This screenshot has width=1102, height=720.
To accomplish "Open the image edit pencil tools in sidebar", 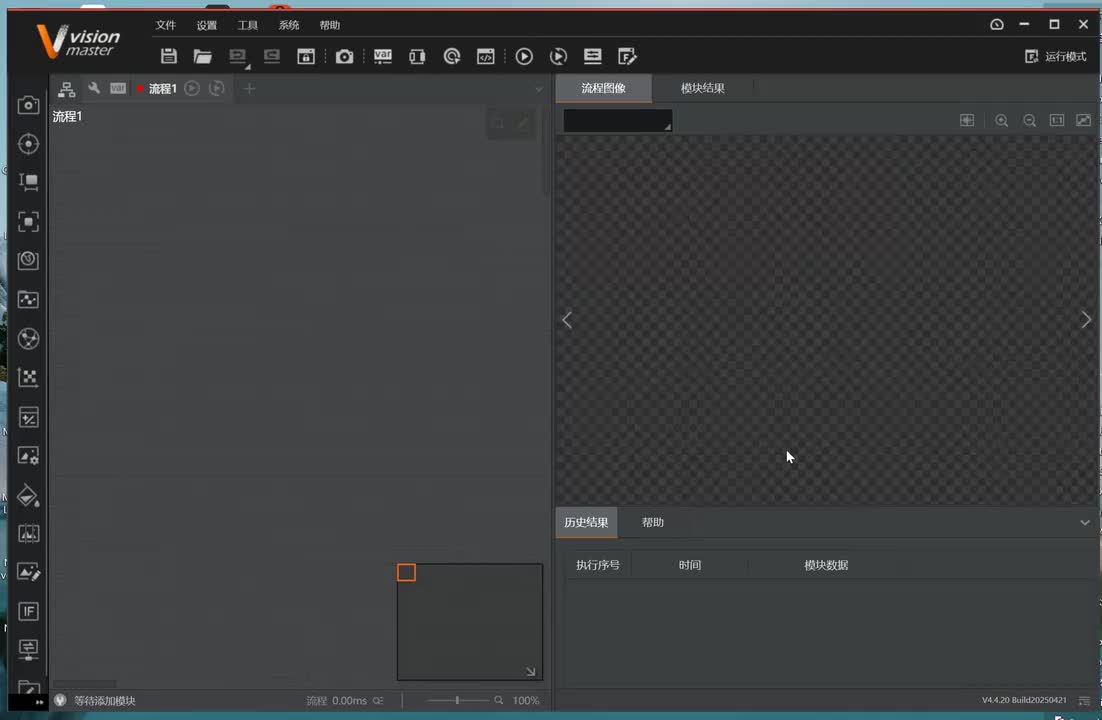I will point(28,572).
